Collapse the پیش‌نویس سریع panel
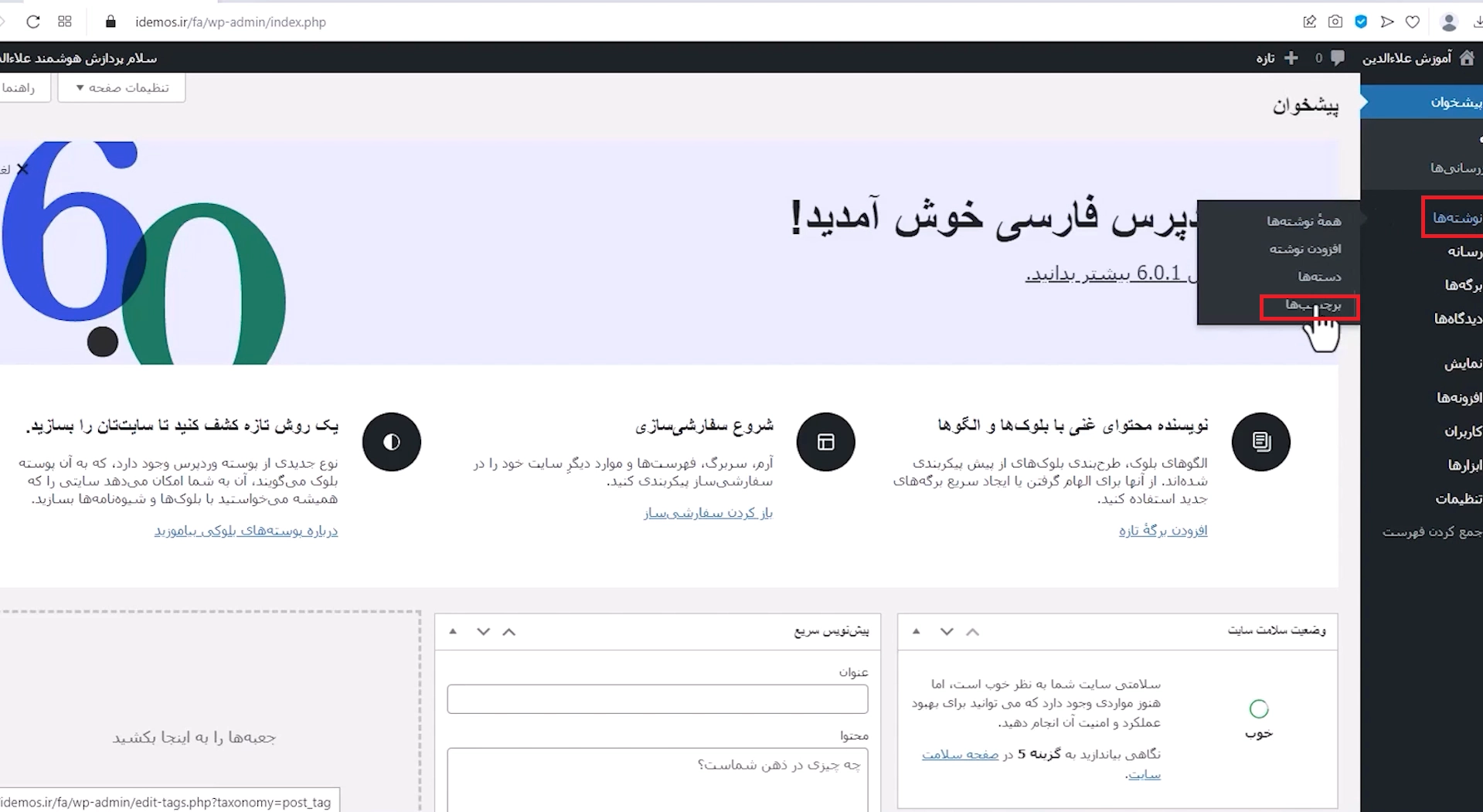This screenshot has width=1483, height=812. click(x=454, y=632)
